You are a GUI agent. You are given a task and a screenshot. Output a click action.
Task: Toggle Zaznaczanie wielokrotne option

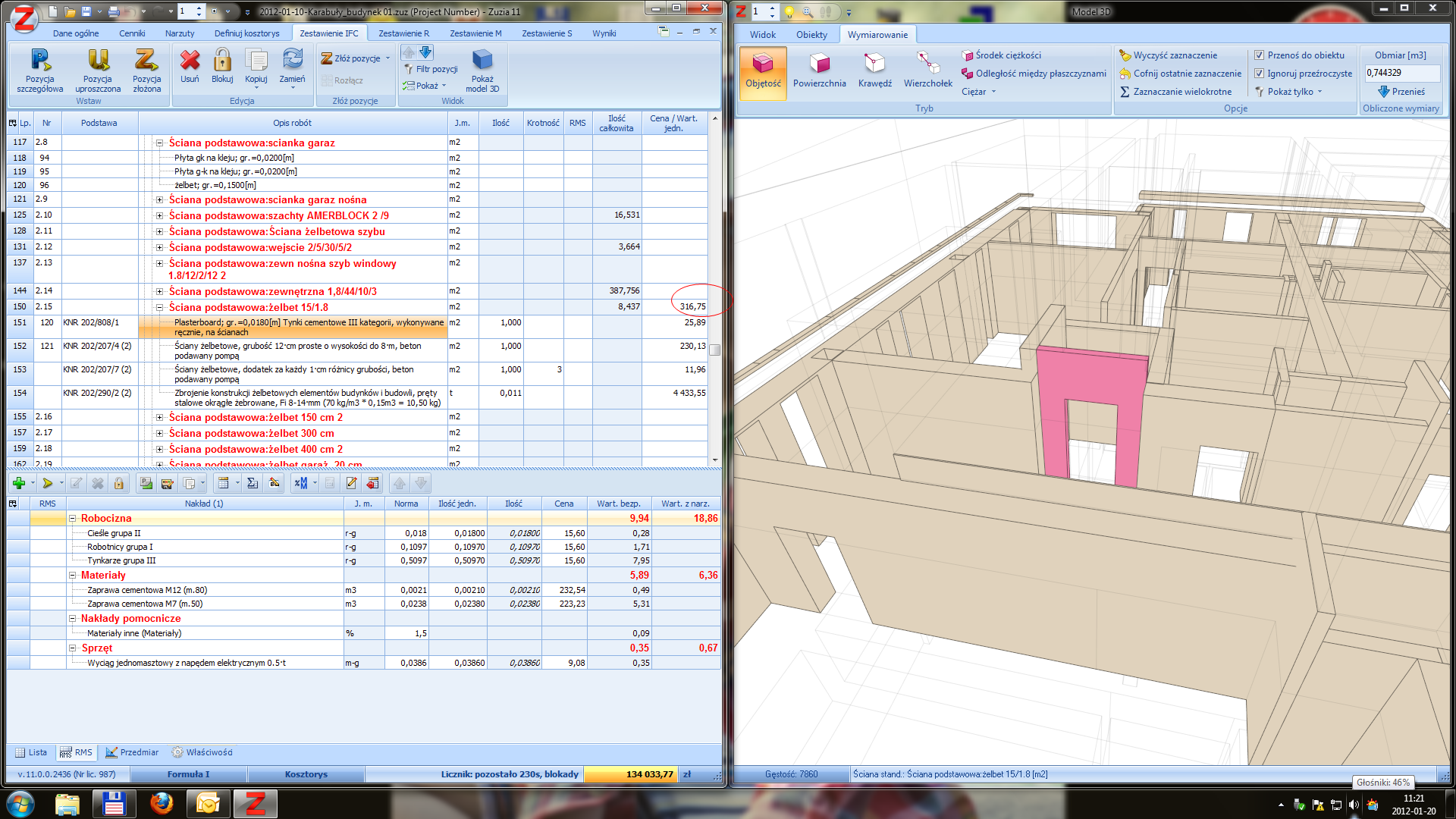click(x=1175, y=92)
